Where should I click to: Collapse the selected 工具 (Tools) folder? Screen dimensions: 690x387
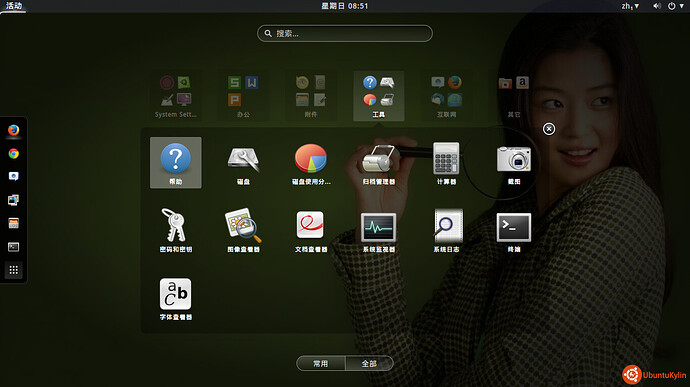pyautogui.click(x=378, y=96)
